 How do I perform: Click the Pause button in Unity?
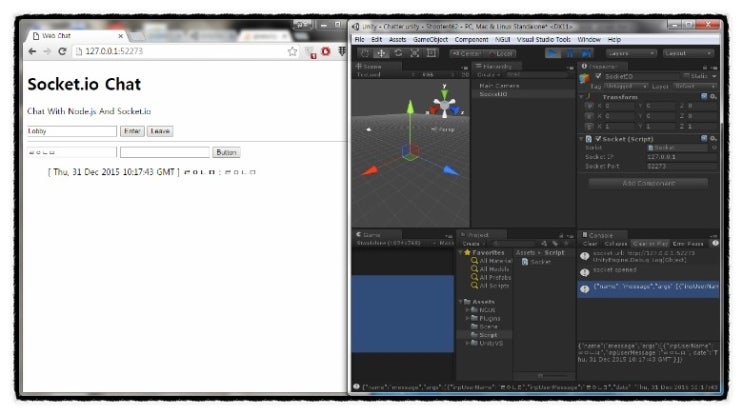pos(569,53)
